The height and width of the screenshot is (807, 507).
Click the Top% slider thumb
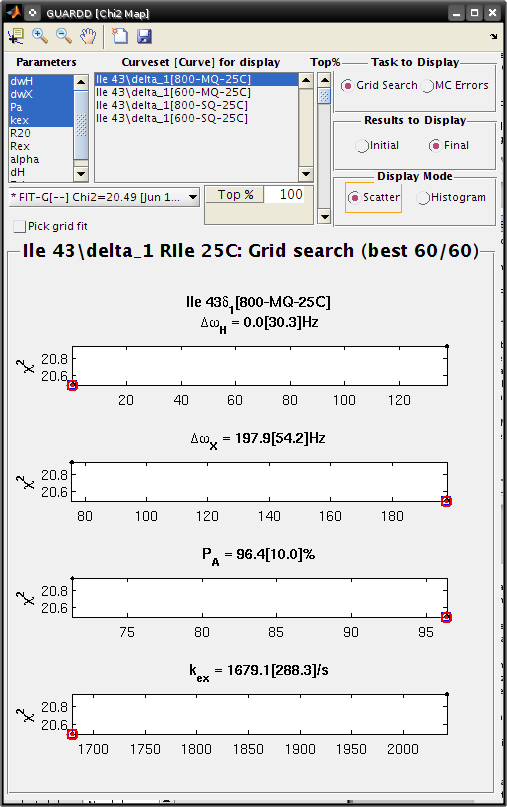pos(324,96)
